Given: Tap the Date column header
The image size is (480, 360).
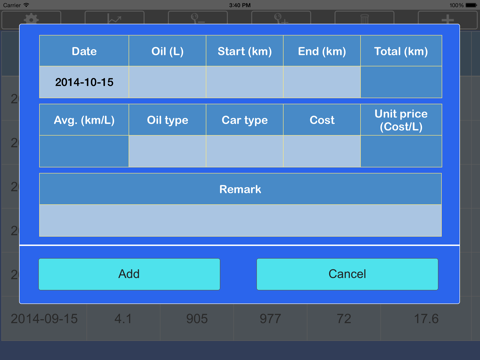Looking at the screenshot, I should 84,51.
